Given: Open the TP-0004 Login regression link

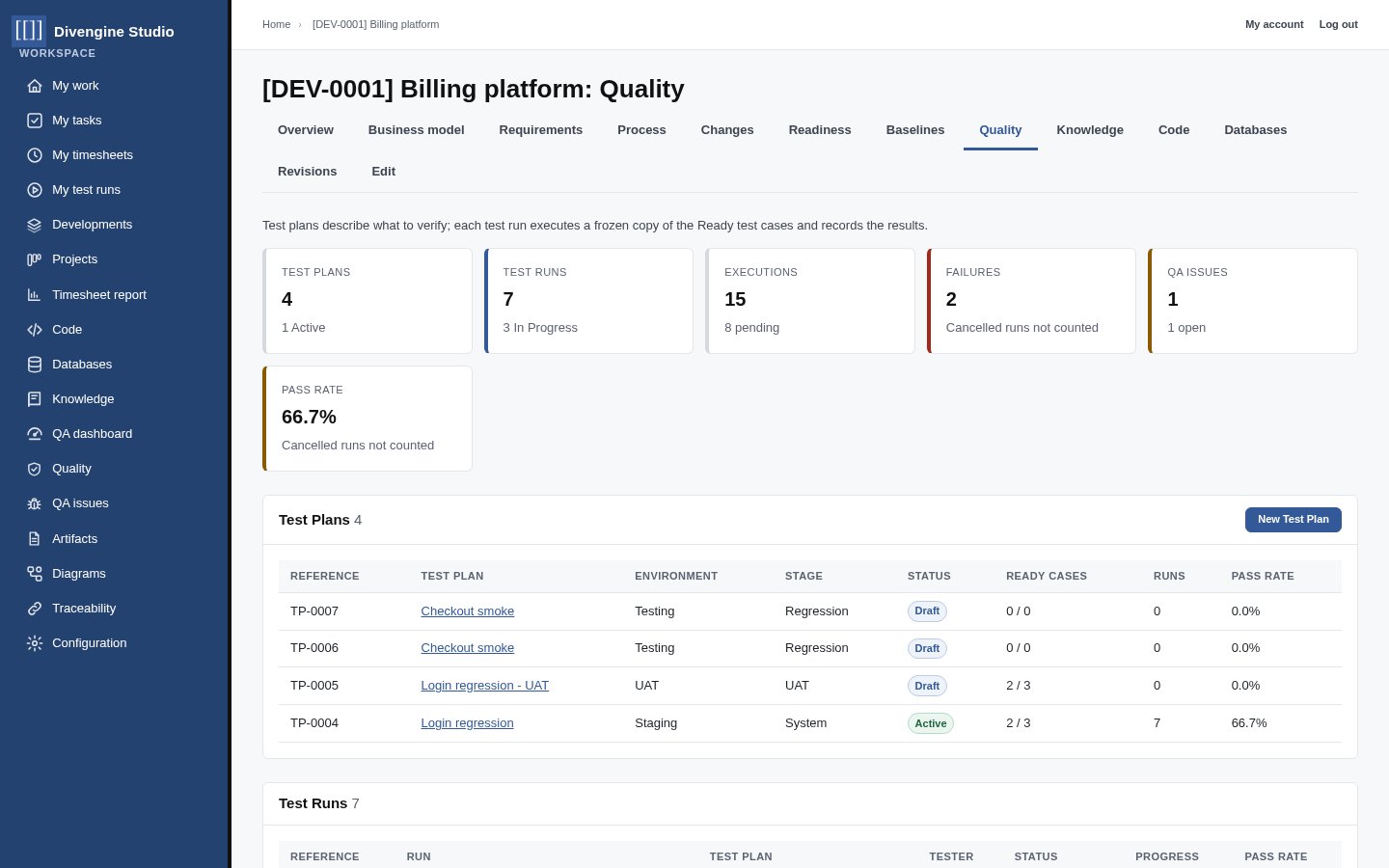Looking at the screenshot, I should (468, 723).
